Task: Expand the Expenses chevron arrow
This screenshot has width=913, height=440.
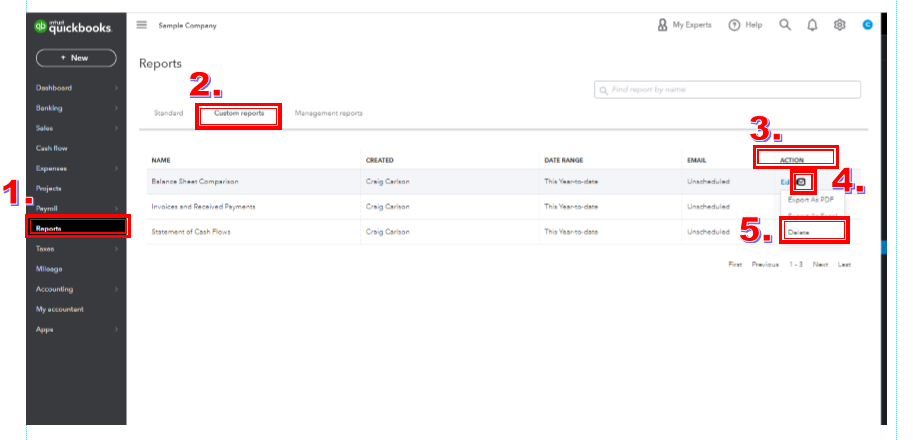Action: [x=116, y=168]
